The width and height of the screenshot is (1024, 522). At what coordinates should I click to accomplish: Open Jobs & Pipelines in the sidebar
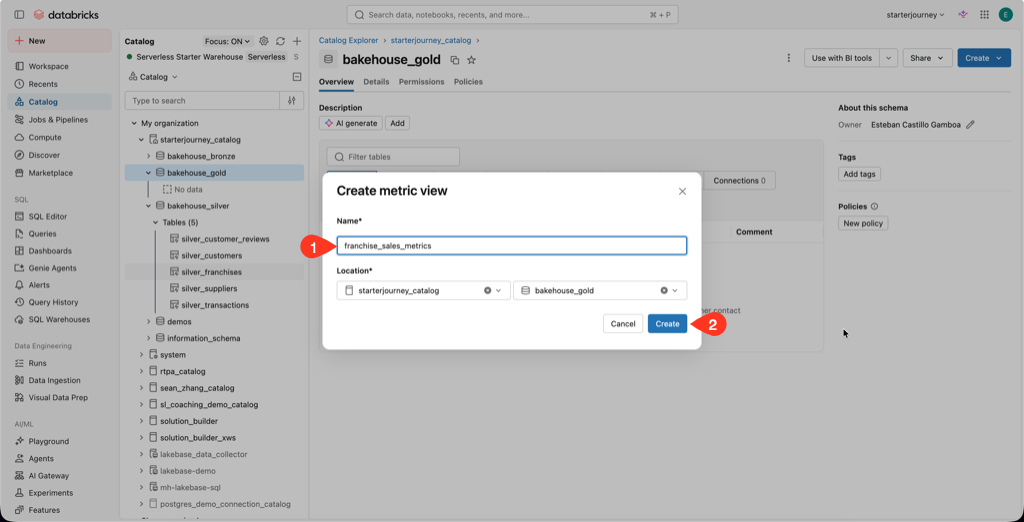click(59, 120)
